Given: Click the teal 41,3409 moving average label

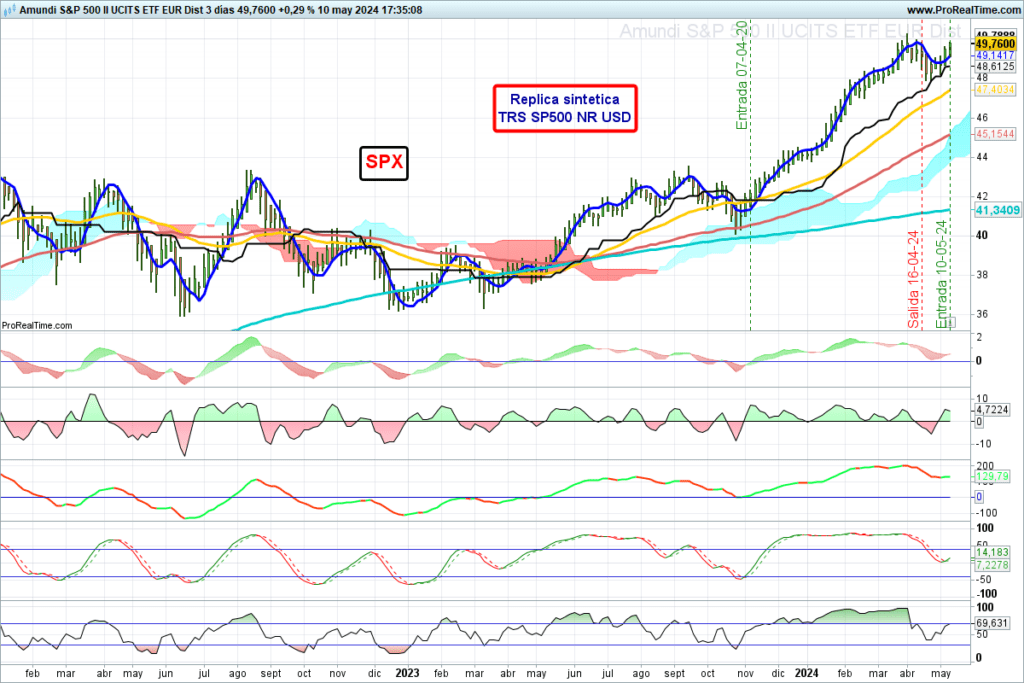Looking at the screenshot, I should [997, 210].
